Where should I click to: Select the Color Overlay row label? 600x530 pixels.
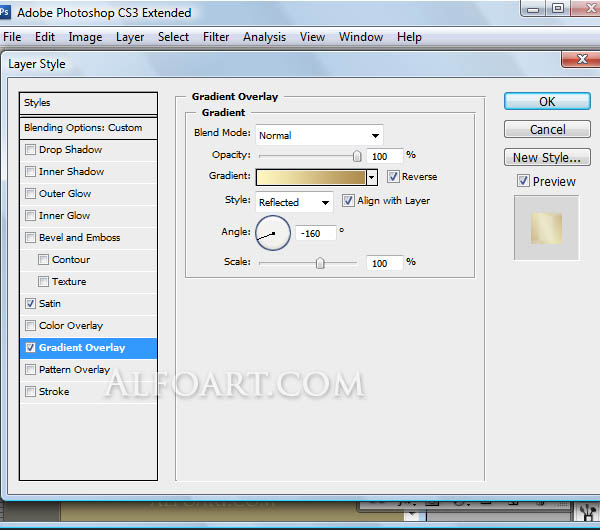click(71, 326)
